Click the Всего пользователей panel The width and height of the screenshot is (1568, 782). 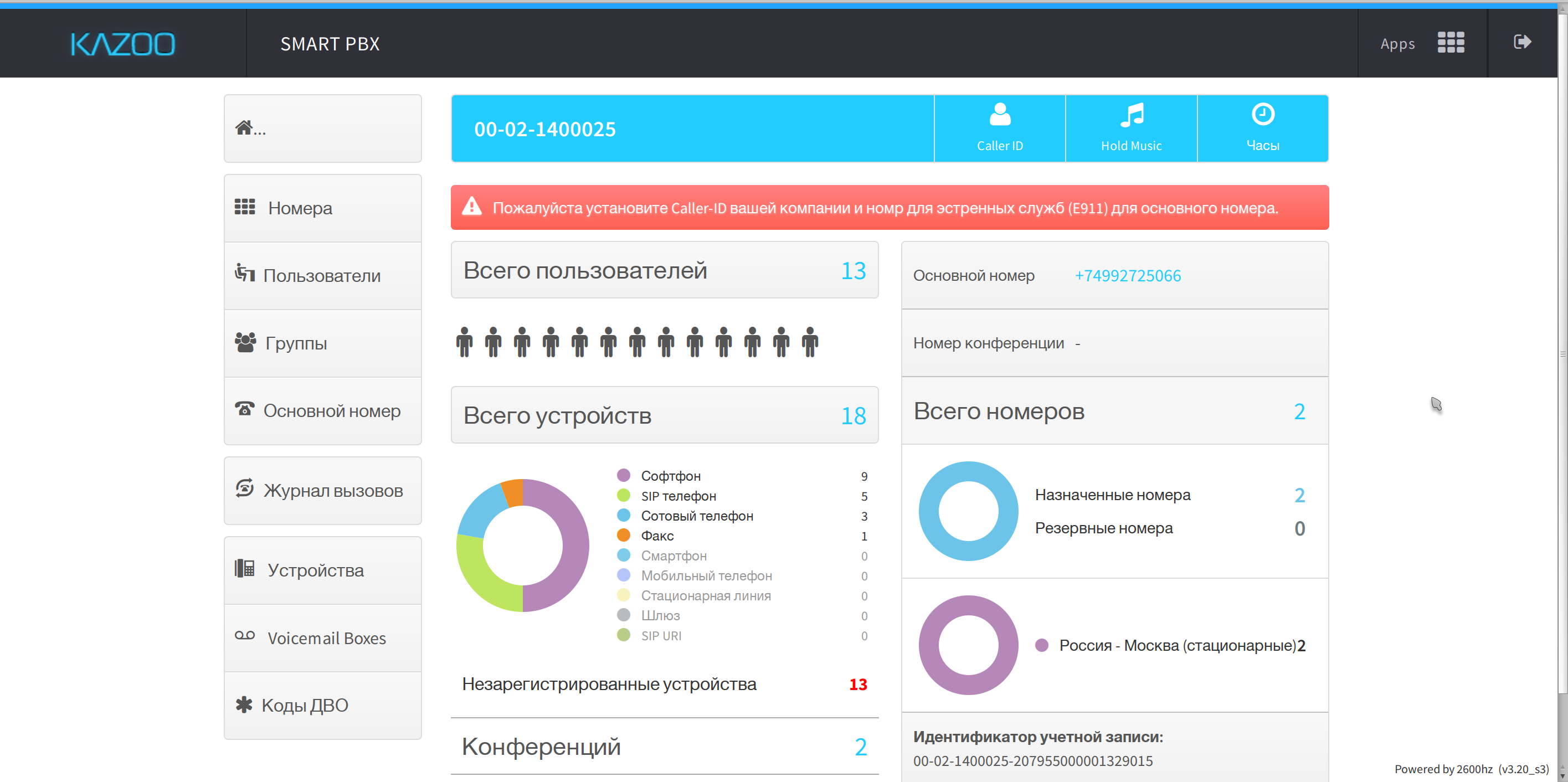[664, 270]
